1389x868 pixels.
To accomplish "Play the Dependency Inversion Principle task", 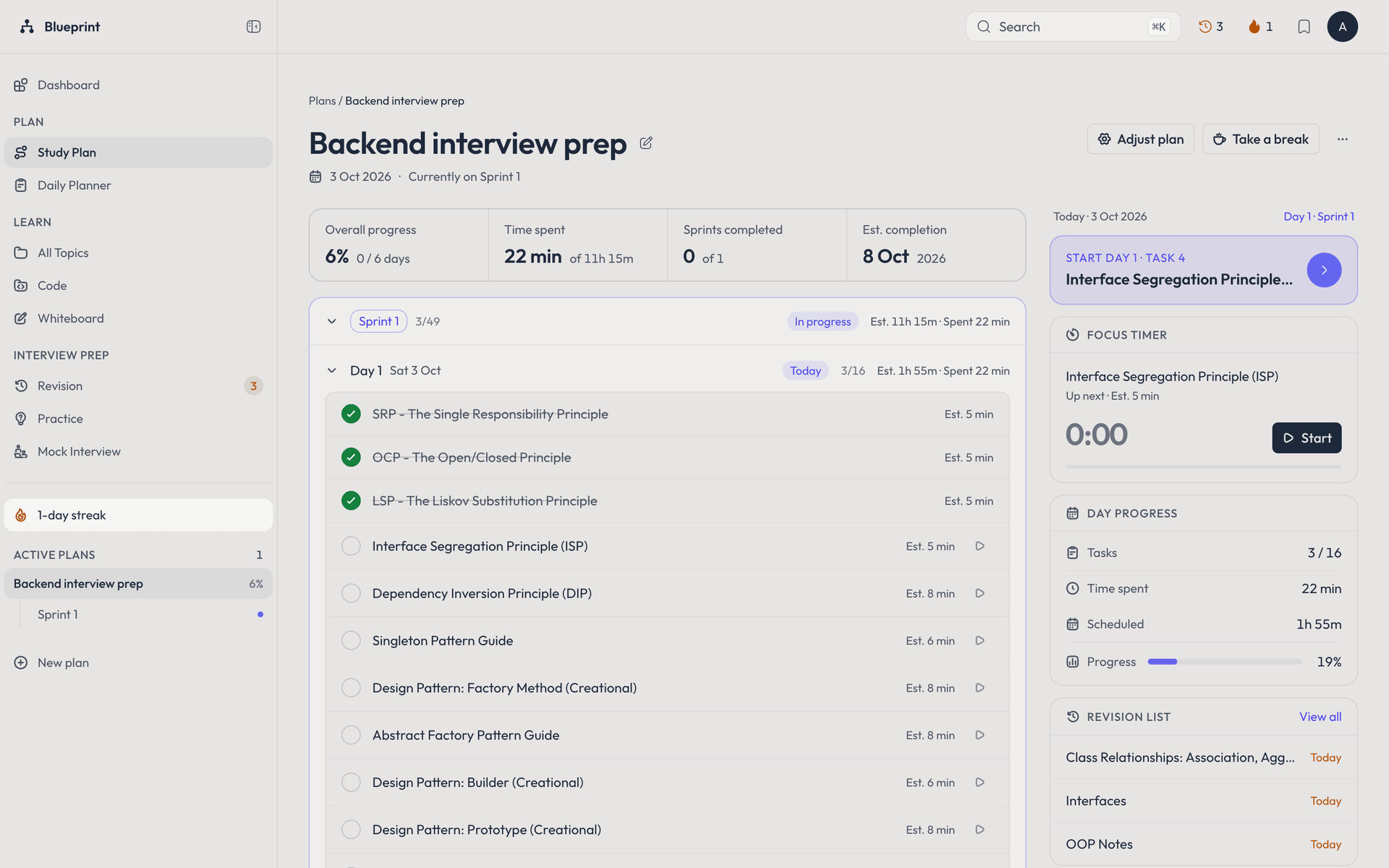I will tap(980, 593).
